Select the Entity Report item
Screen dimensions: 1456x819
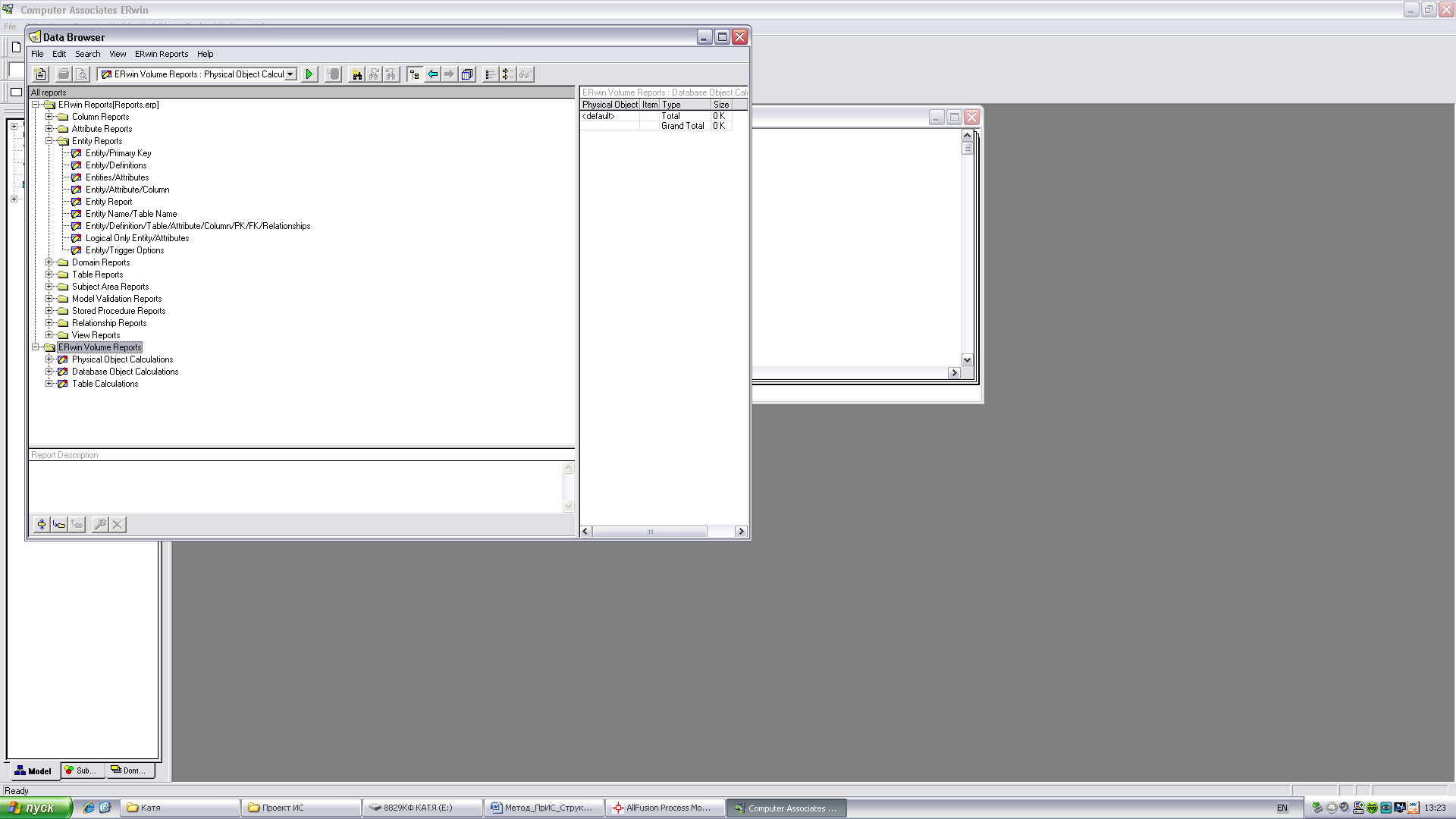pos(108,202)
